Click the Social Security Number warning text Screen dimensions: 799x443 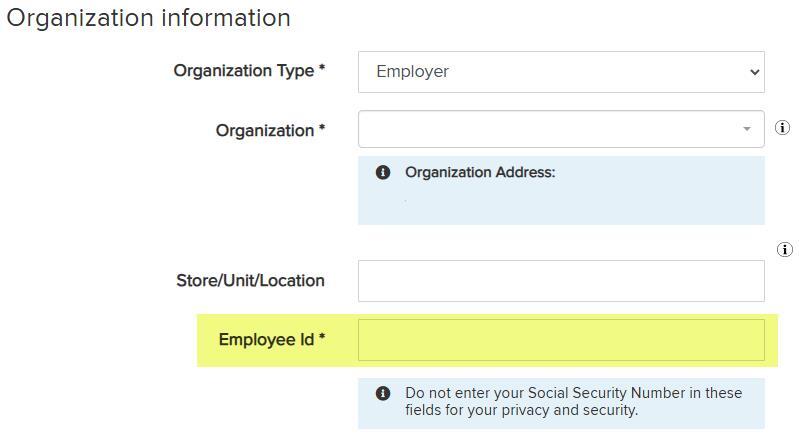pyautogui.click(x=573, y=401)
